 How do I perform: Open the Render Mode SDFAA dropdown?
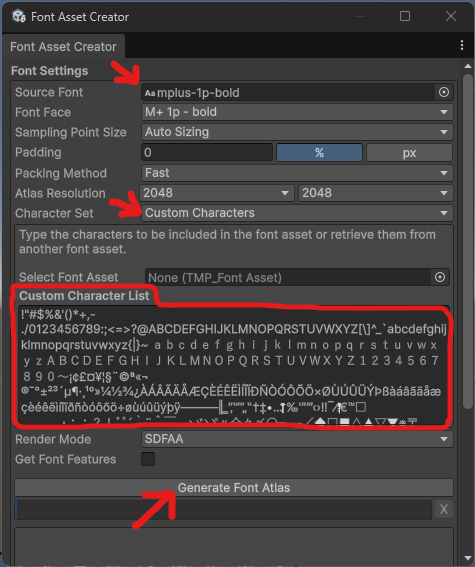[297, 439]
